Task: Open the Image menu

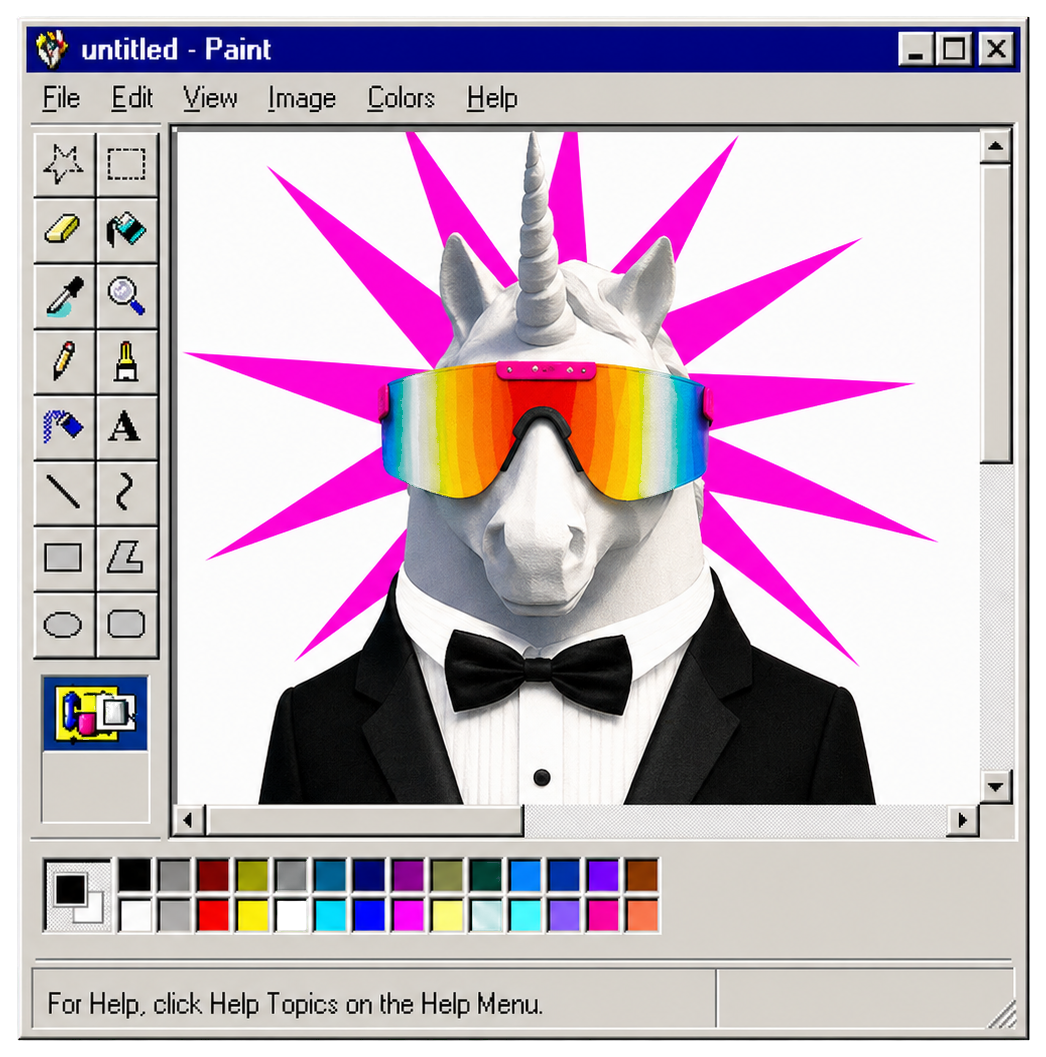Action: (x=301, y=97)
